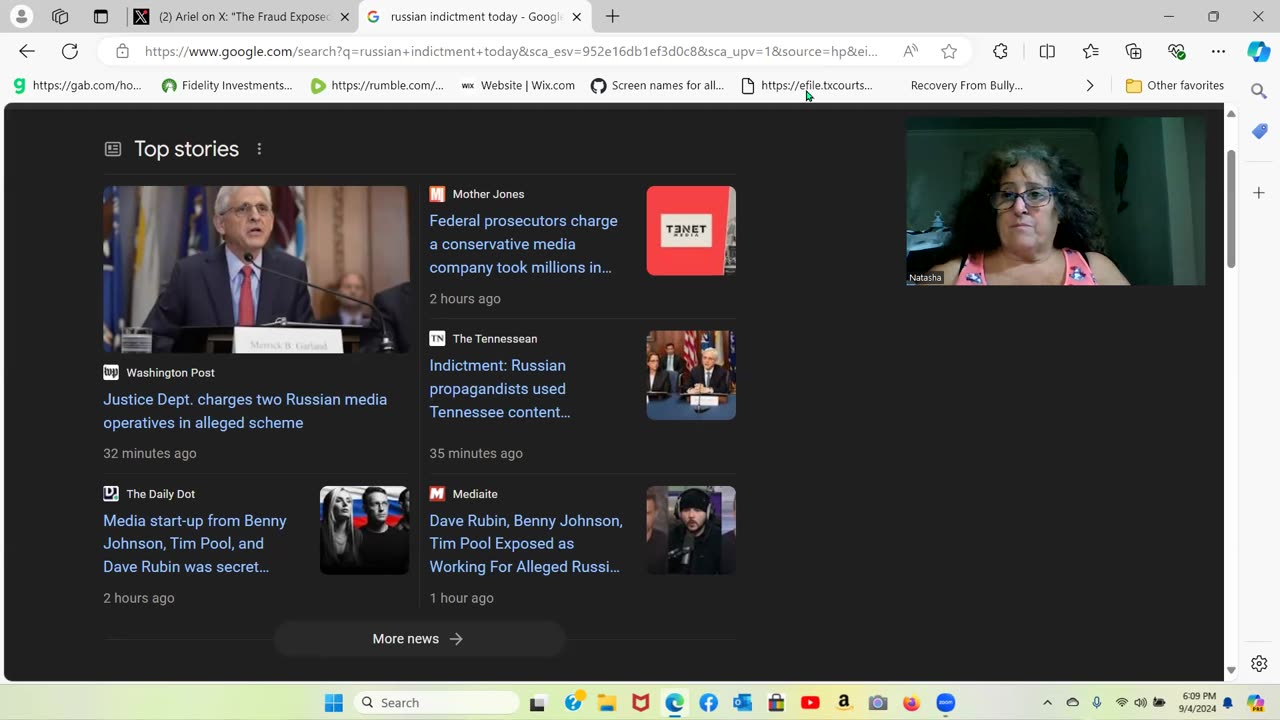Open Task View on the taskbar
The image size is (1280, 720).
[538, 703]
